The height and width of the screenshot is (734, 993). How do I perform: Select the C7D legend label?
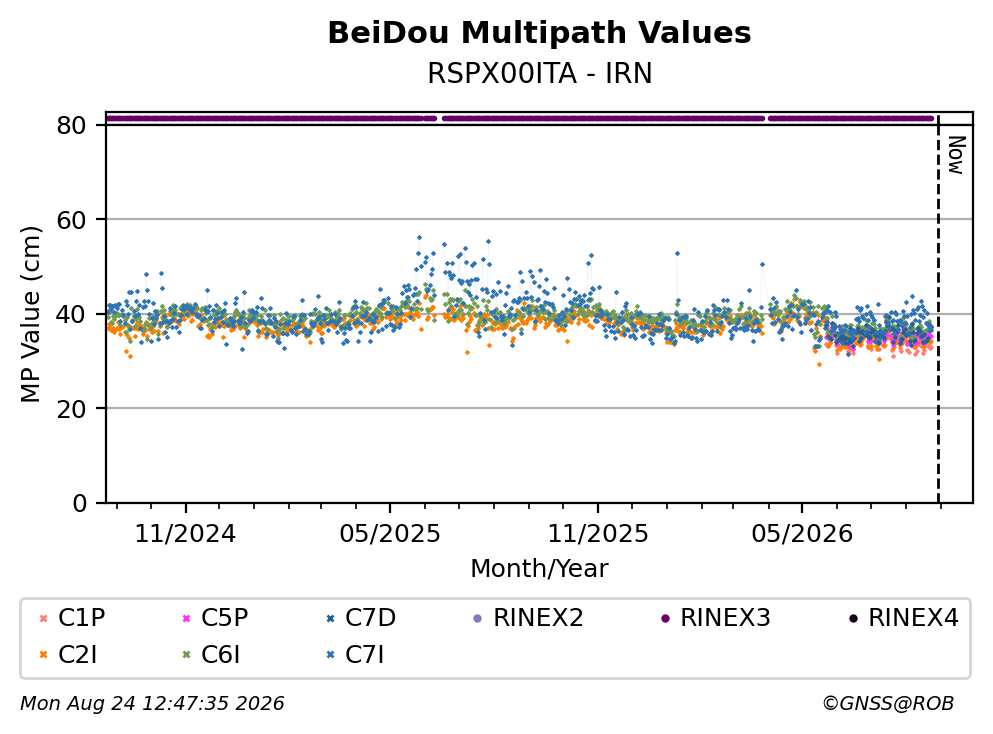click(x=370, y=617)
